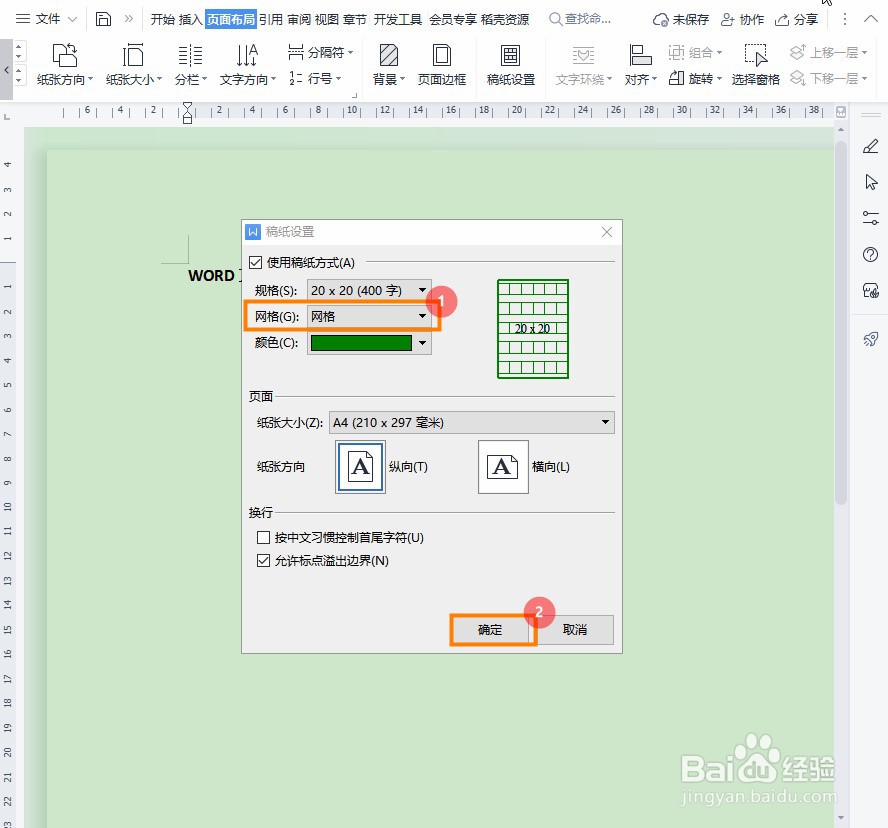Viewport: 888px width, 828px height.
Task: Click the 协作 collaborate button
Action: tap(742, 19)
